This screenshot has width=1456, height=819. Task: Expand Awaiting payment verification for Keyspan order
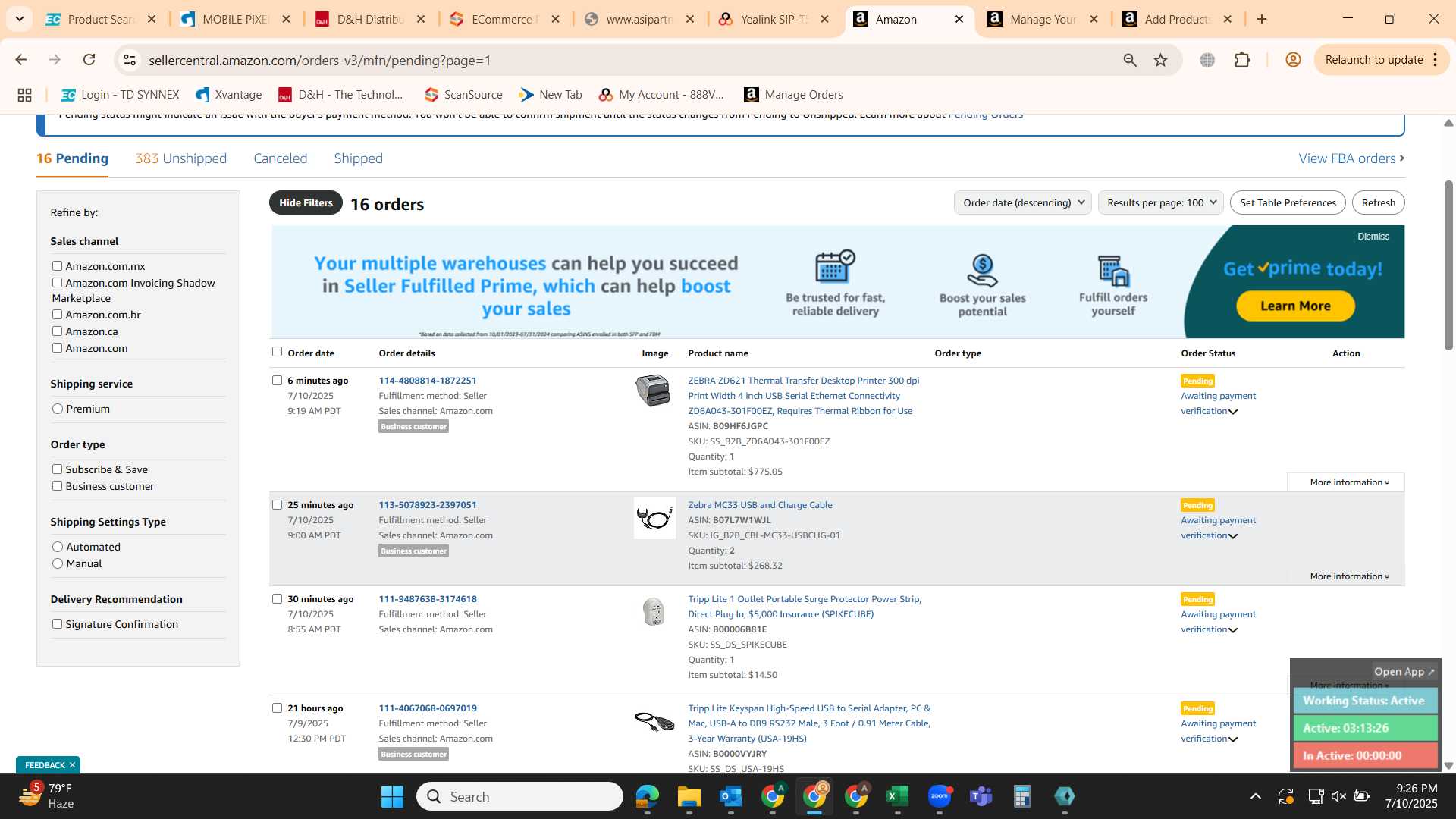point(1218,731)
